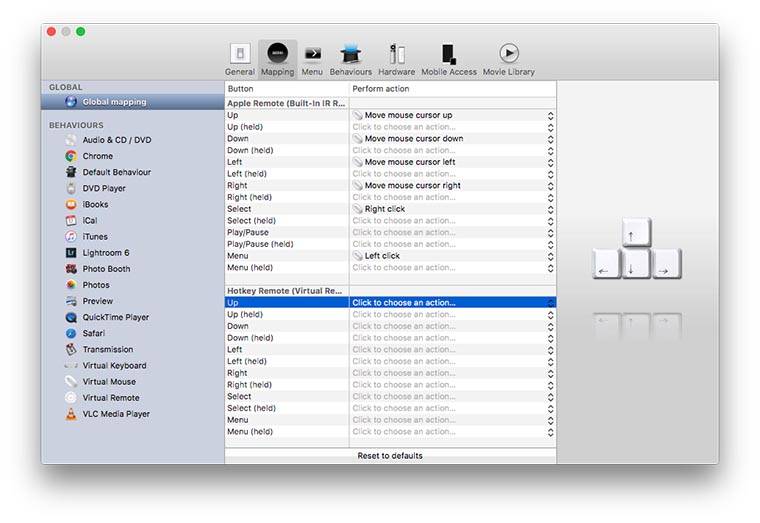Open stepper on highlighted Hotkey Remote Up row

pyautogui.click(x=551, y=303)
